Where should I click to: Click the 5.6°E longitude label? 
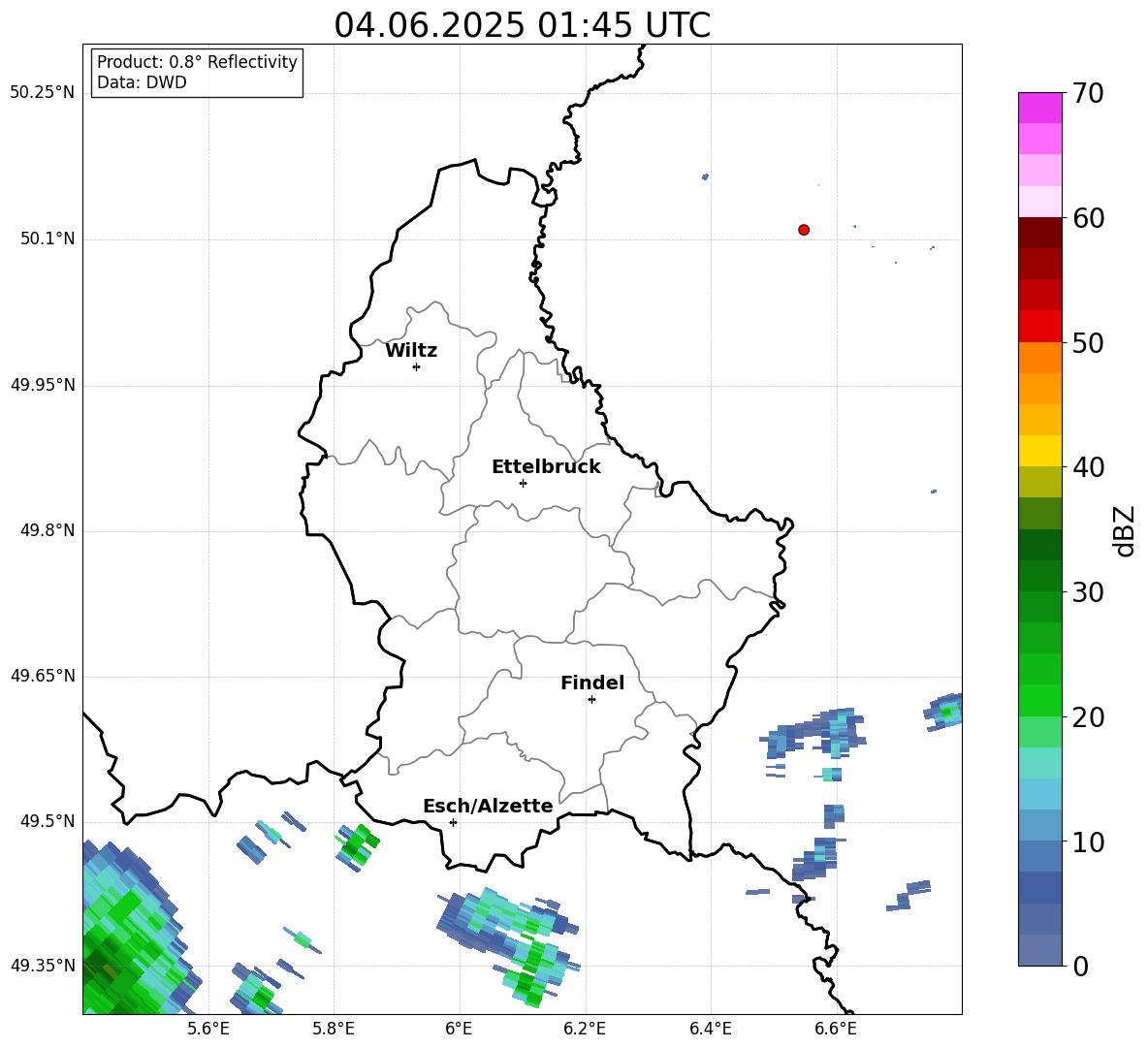208,1030
